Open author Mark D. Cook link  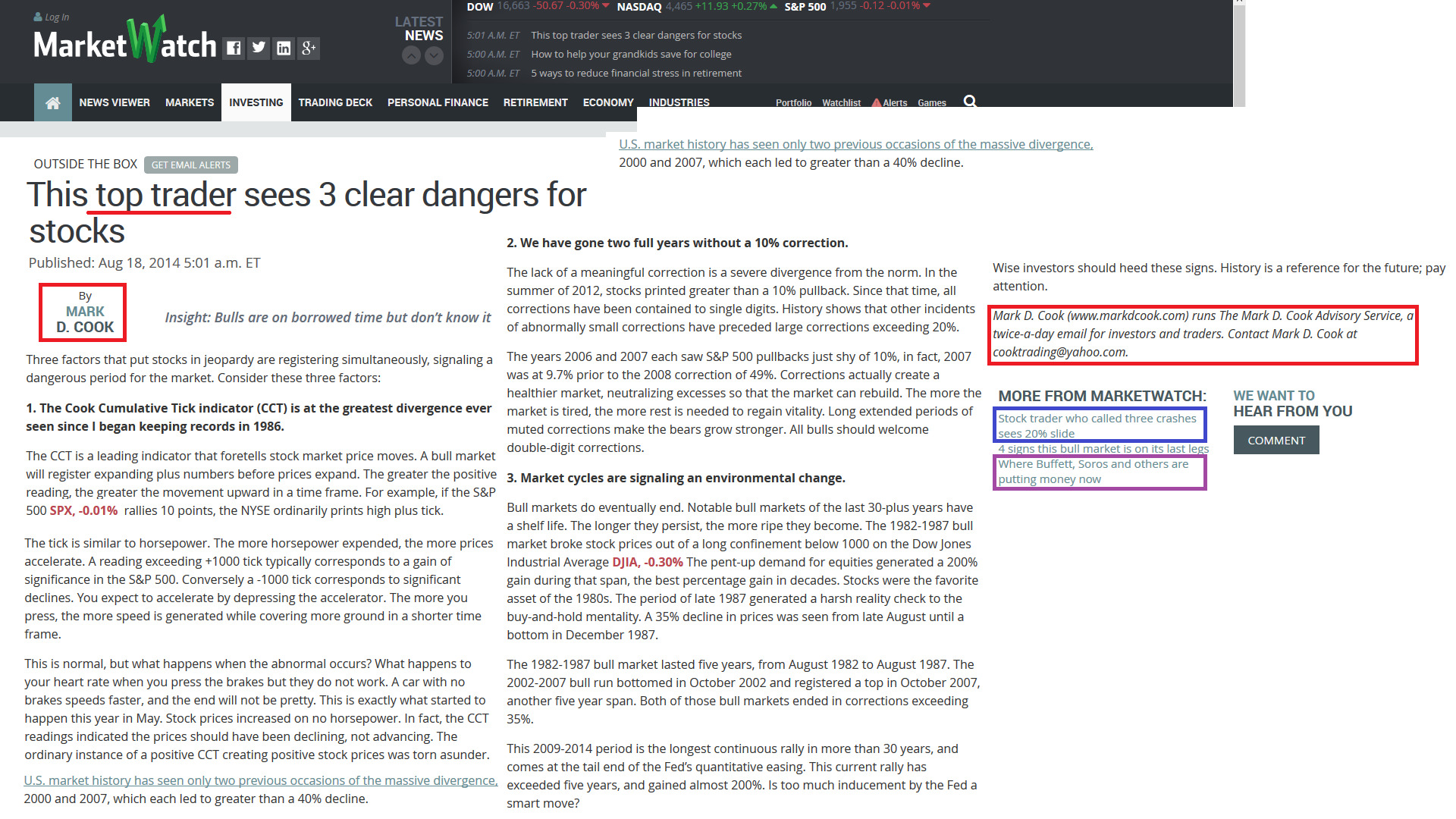[85, 319]
